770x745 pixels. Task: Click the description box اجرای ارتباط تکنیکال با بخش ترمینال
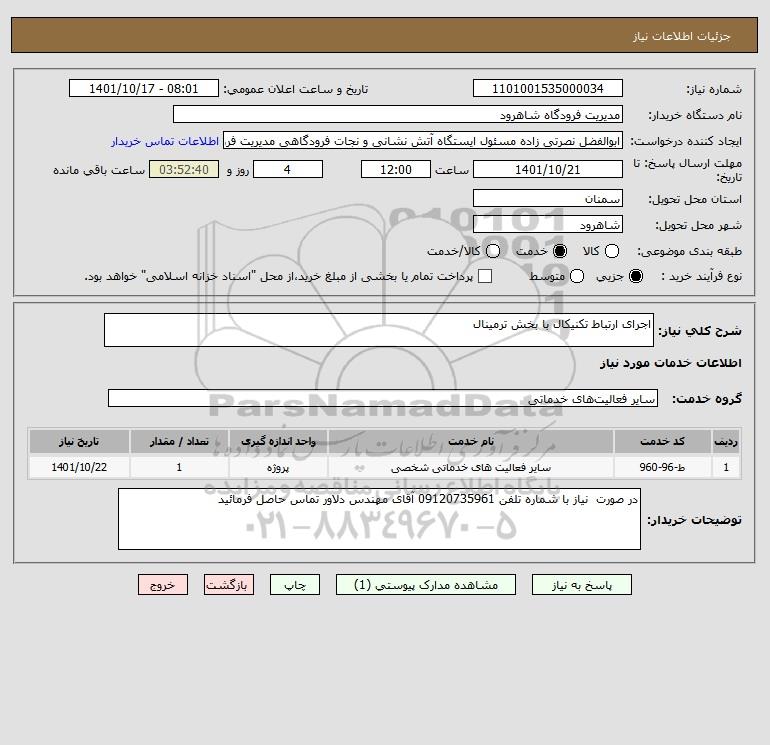point(379,330)
